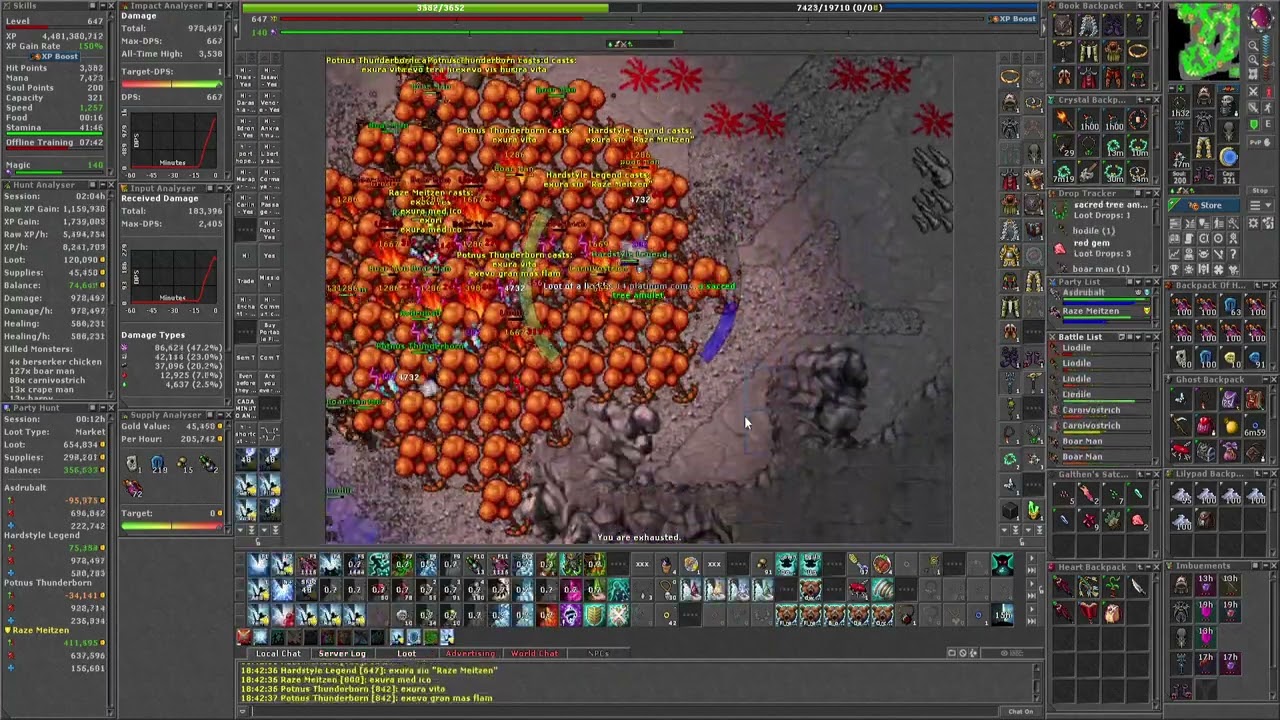Click the minimap compass rose

click(1261, 16)
